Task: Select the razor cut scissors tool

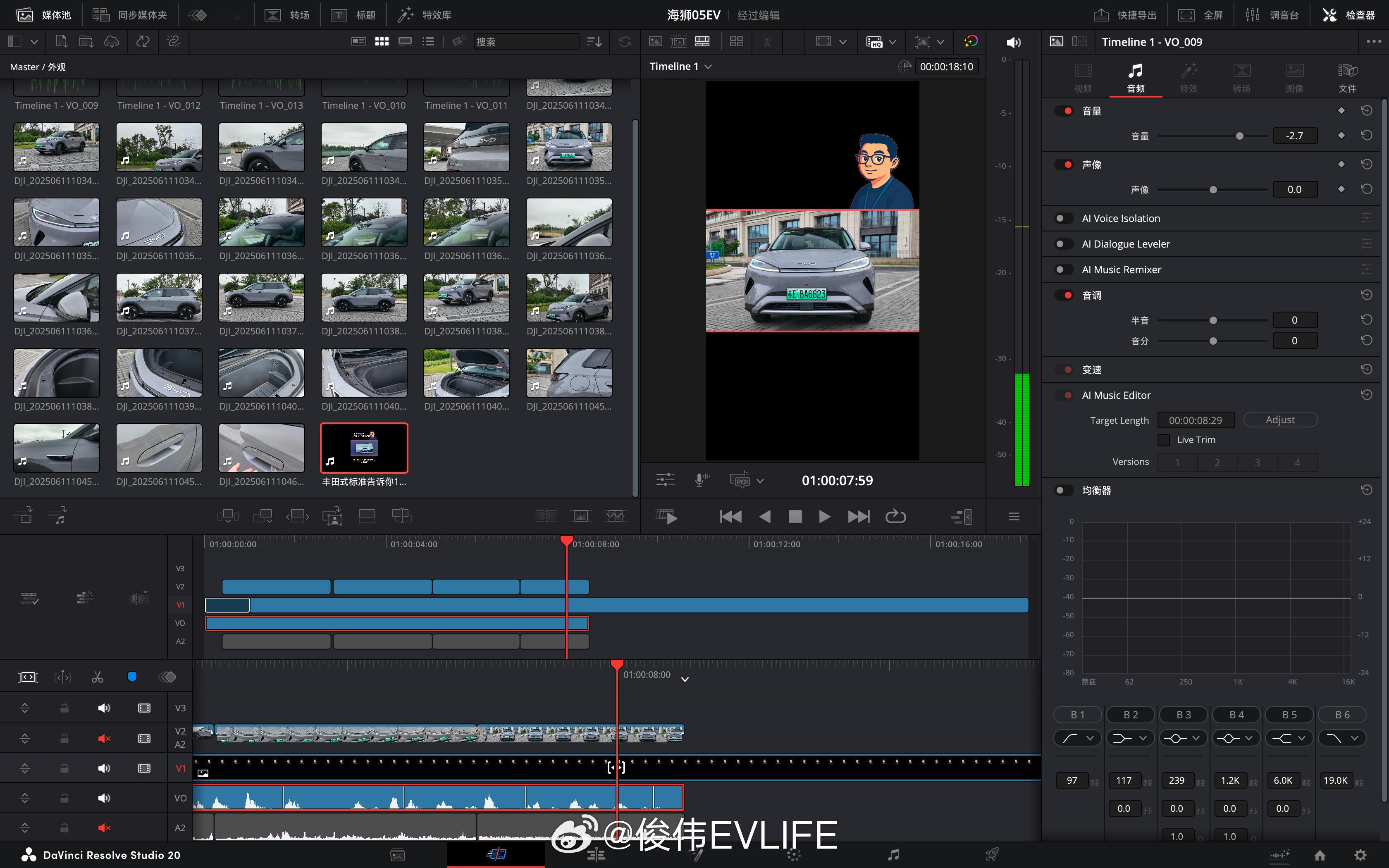Action: click(98, 677)
